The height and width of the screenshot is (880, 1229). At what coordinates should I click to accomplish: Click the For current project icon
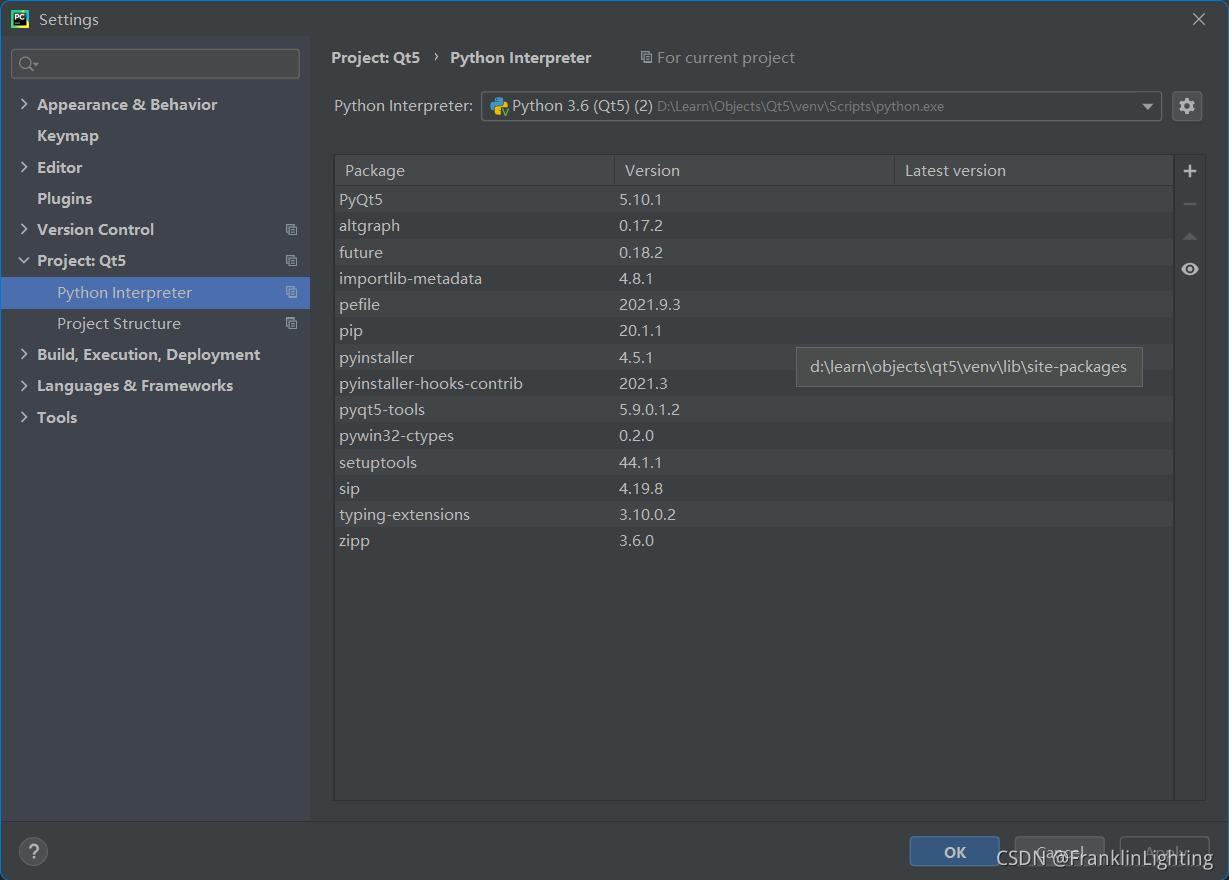coord(646,58)
